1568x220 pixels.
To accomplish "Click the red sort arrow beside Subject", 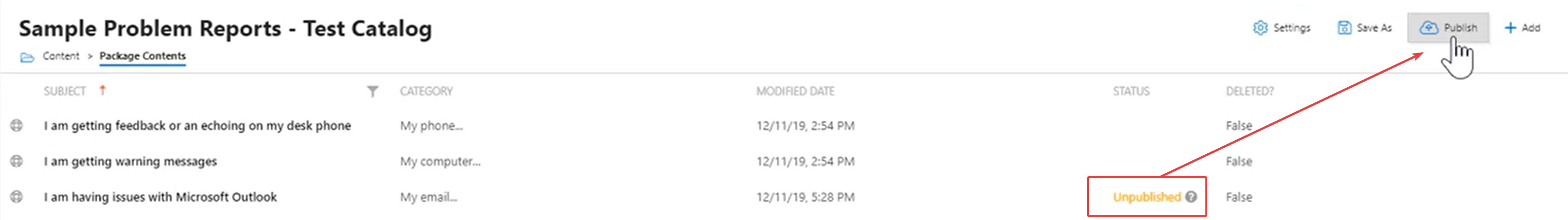I will click(x=102, y=90).
